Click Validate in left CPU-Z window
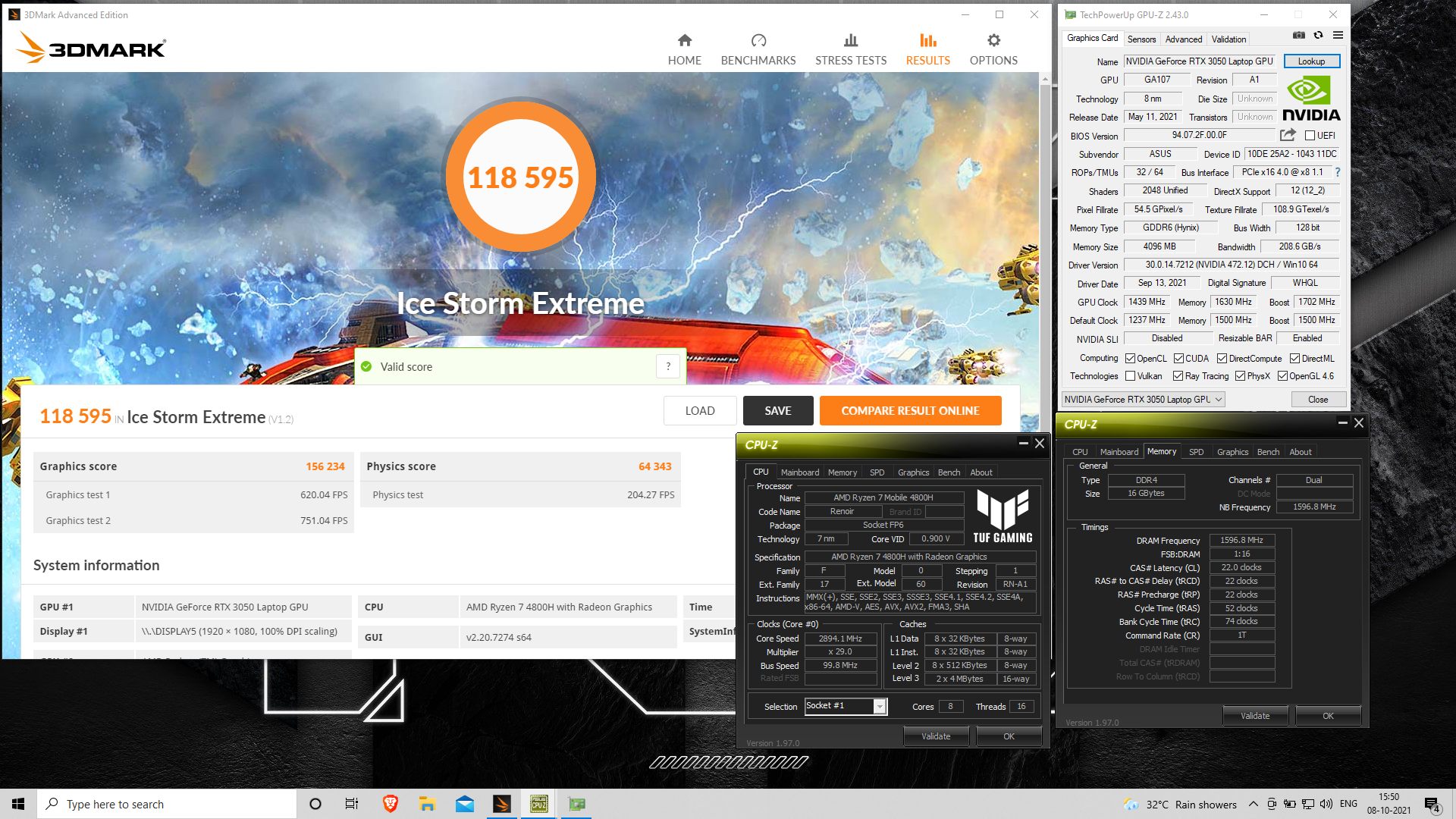This screenshot has height=819, width=1456. (x=936, y=736)
